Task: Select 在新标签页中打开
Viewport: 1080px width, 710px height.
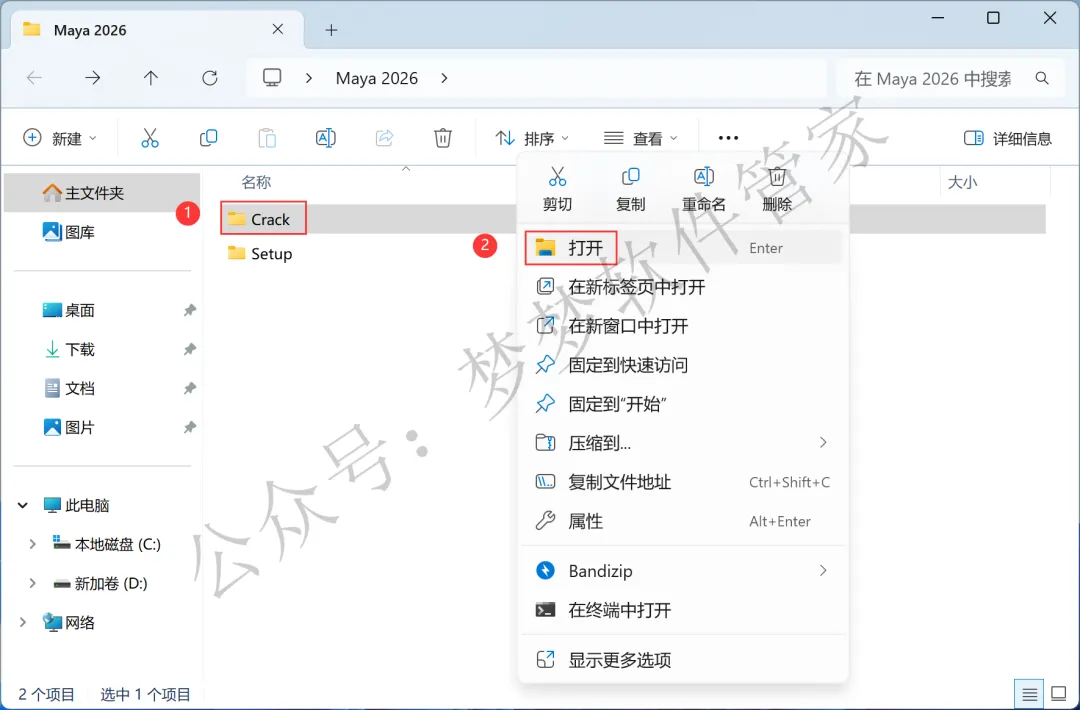Action: pos(682,286)
